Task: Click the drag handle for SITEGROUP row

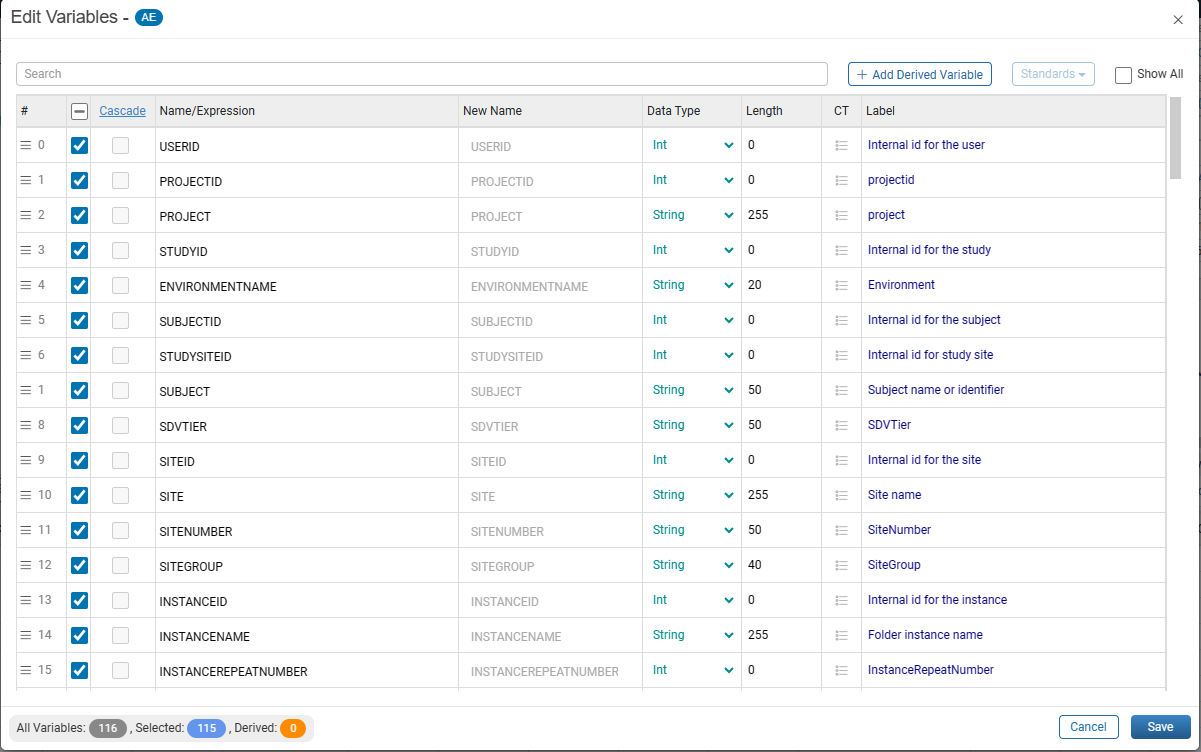Action: pyautogui.click(x=26, y=565)
